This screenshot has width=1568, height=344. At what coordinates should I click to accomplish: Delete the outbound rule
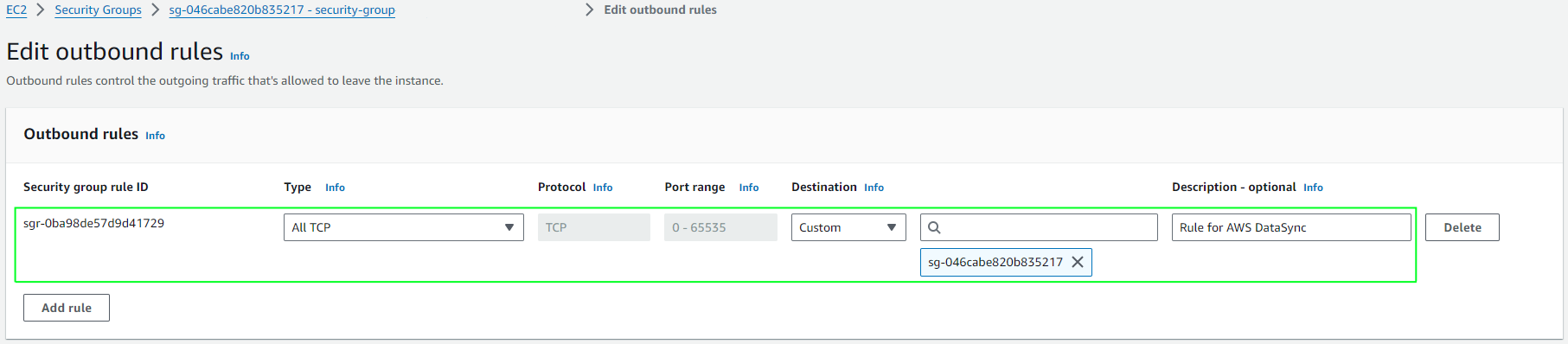(x=1462, y=227)
